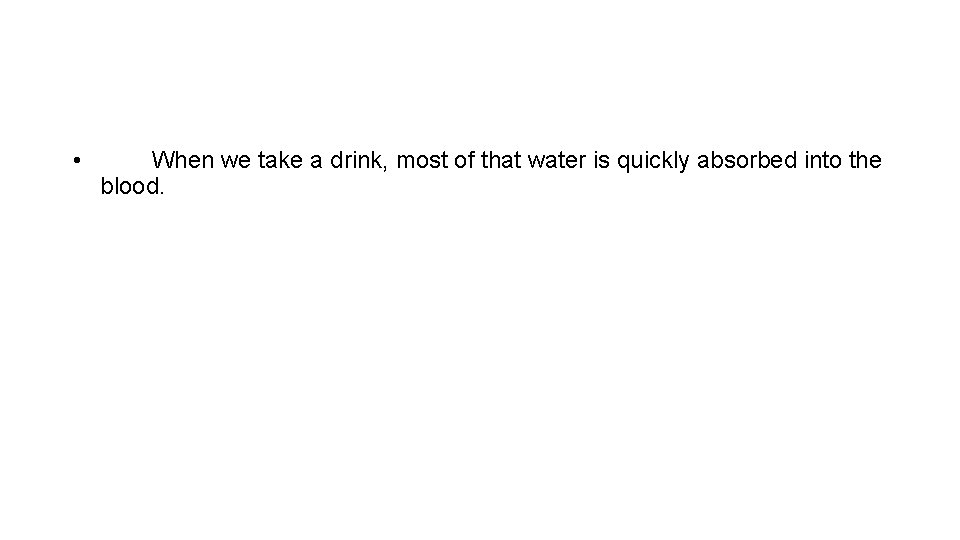
Task: Click the word "that"
Action: (x=501, y=160)
